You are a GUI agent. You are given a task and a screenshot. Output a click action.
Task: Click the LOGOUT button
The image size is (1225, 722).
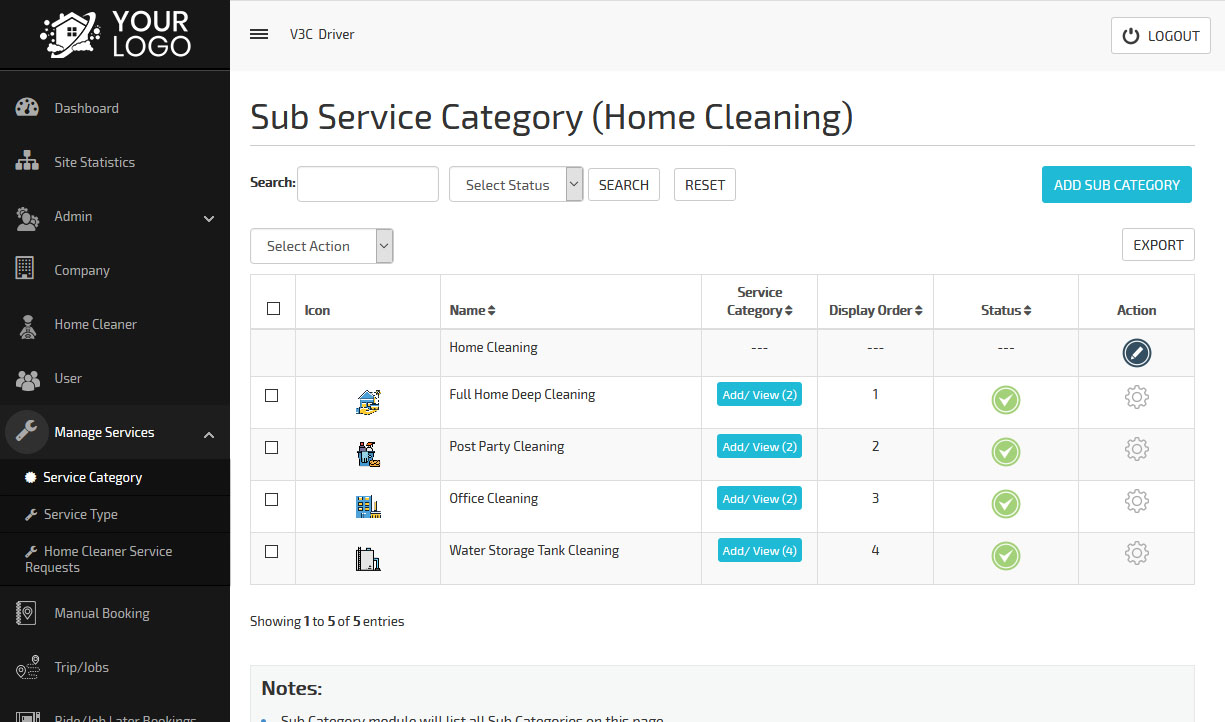tap(1160, 35)
